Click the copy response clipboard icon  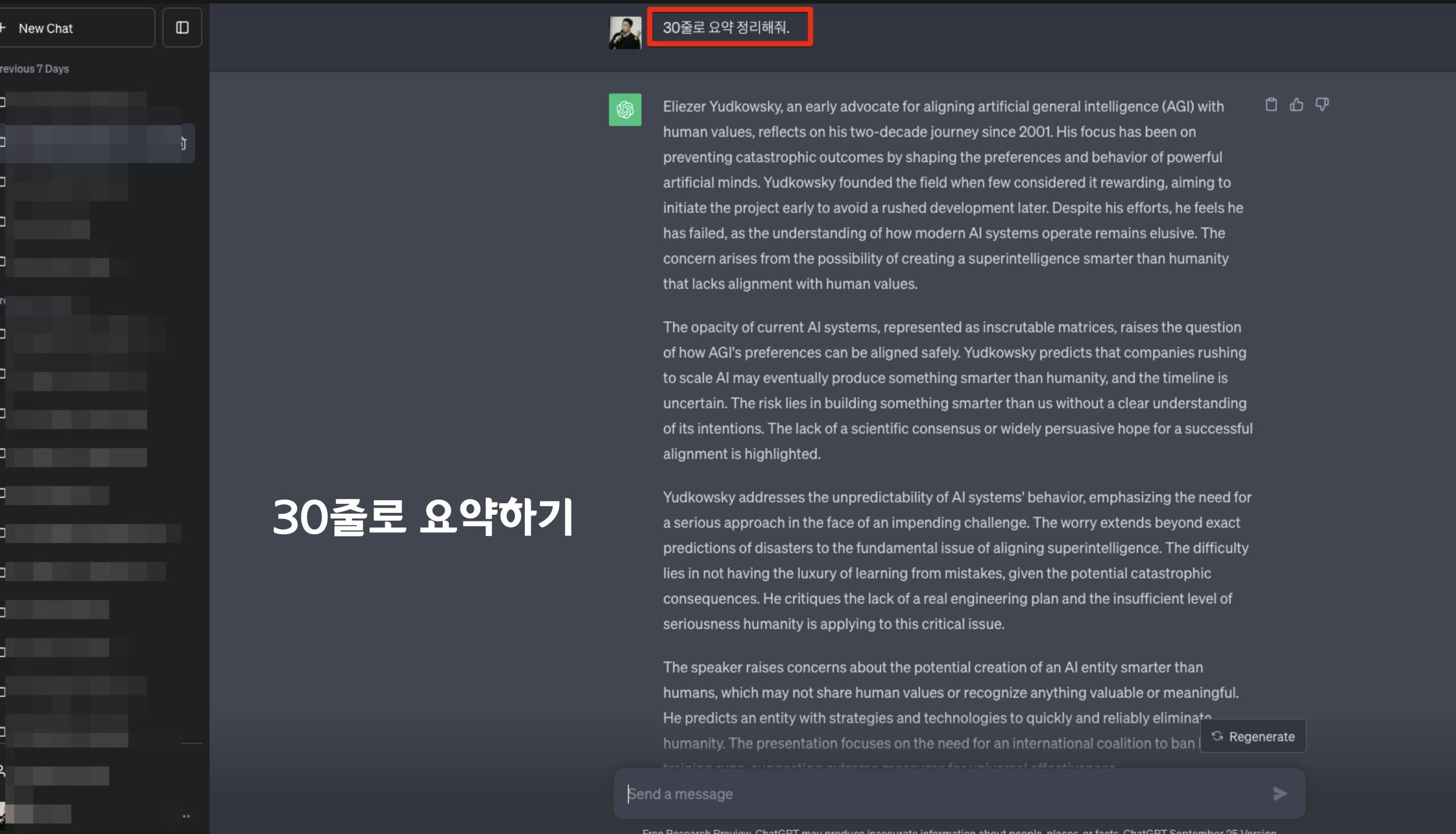tap(1271, 105)
